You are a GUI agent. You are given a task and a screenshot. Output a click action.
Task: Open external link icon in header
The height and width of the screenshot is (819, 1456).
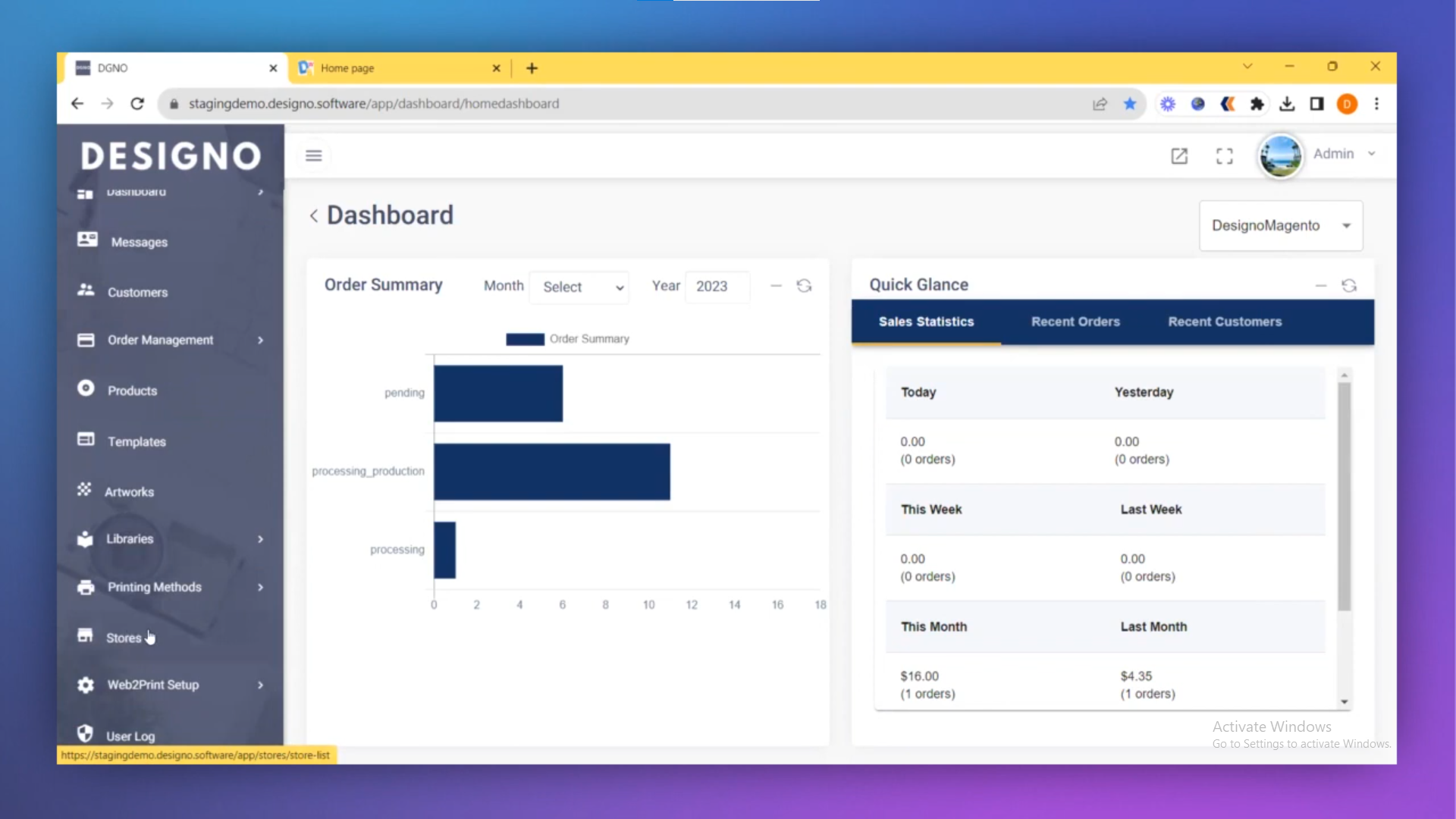click(x=1178, y=155)
